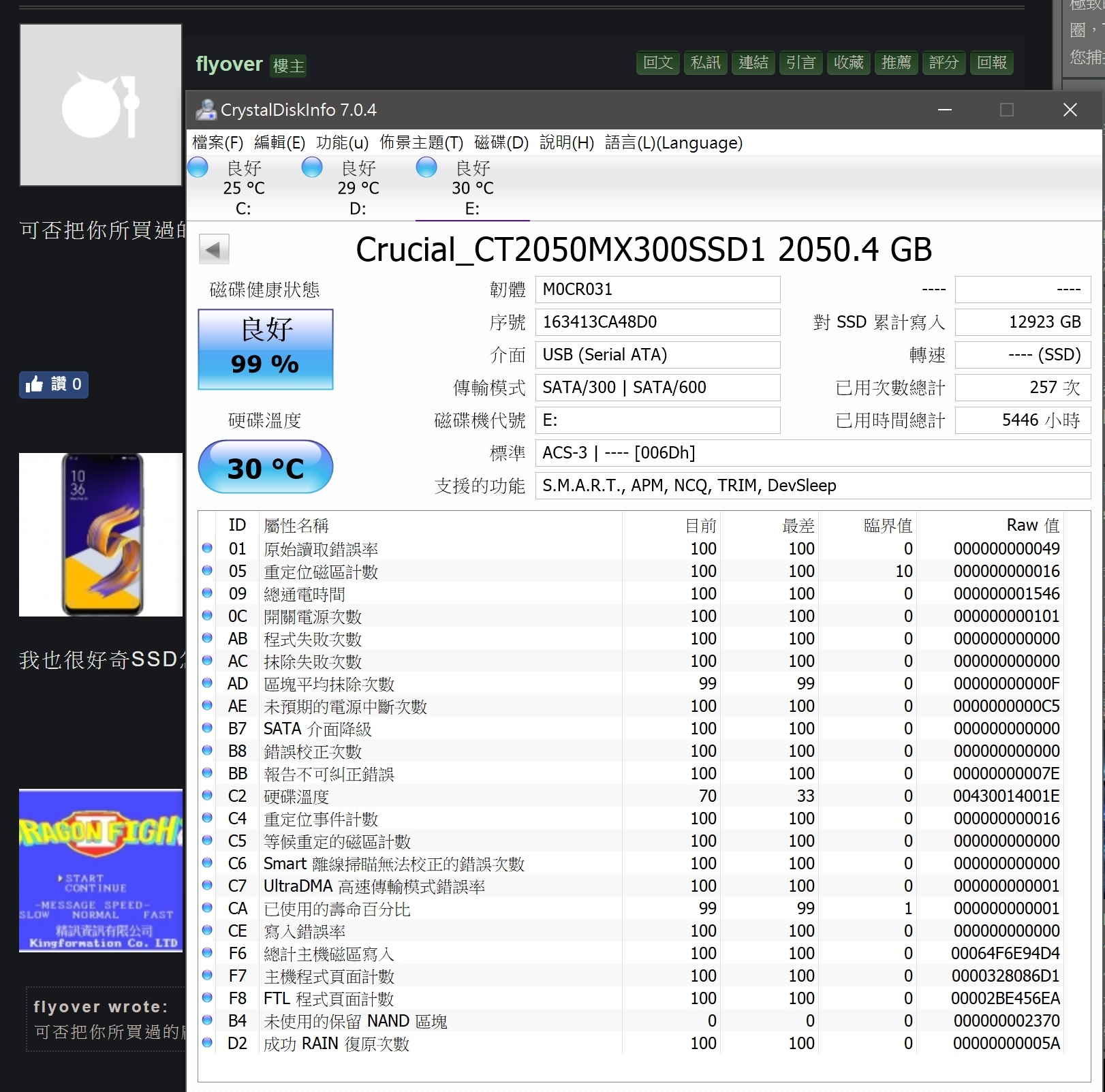The height and width of the screenshot is (1092, 1105).
Task: Click the status dot for attribute F6
Action: [207, 952]
